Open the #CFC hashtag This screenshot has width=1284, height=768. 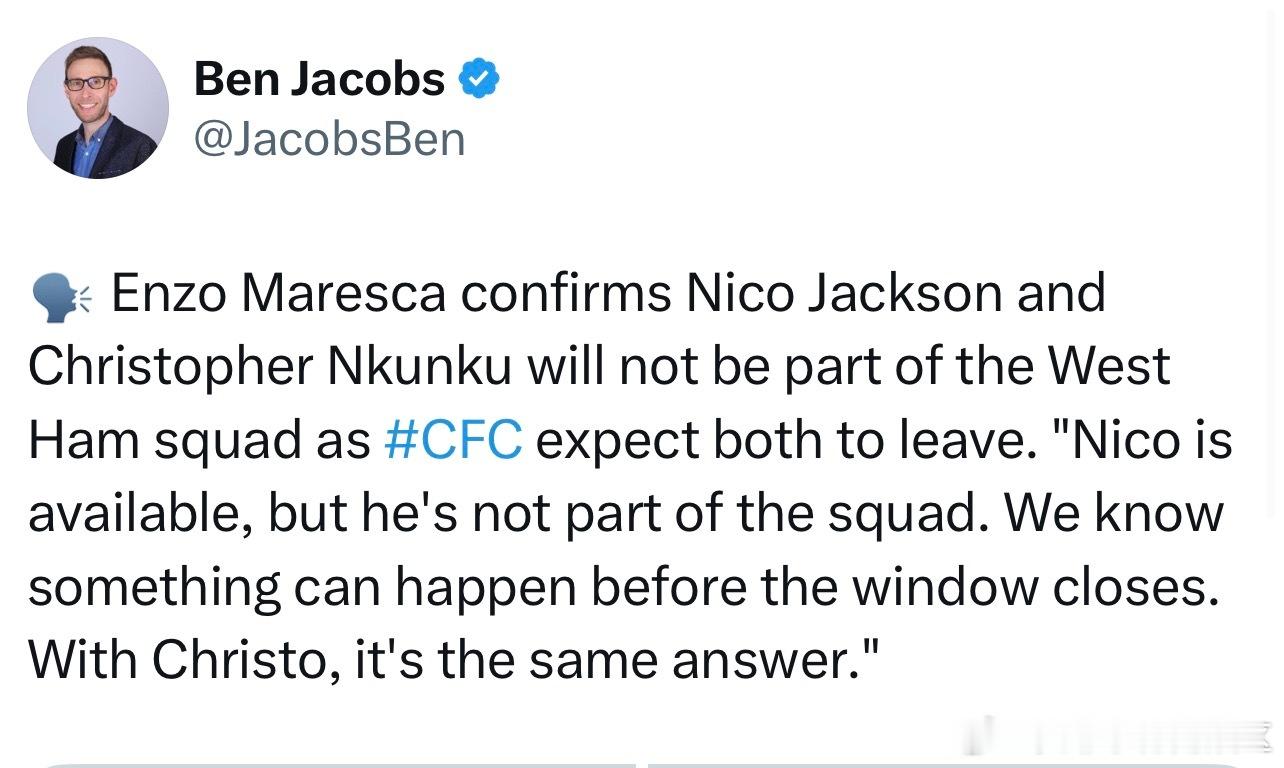[x=453, y=439]
